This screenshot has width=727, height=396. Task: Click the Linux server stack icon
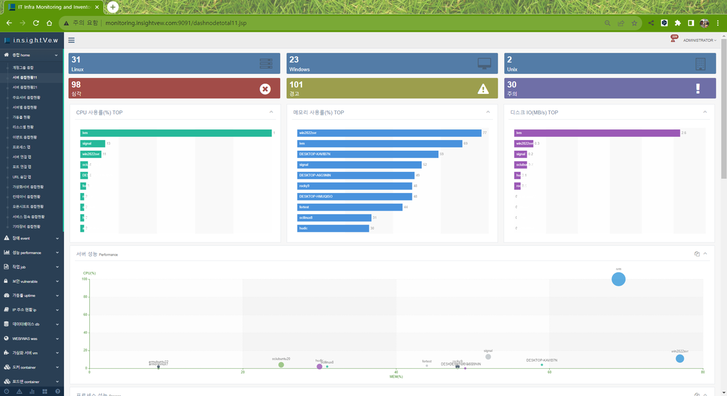(x=266, y=64)
